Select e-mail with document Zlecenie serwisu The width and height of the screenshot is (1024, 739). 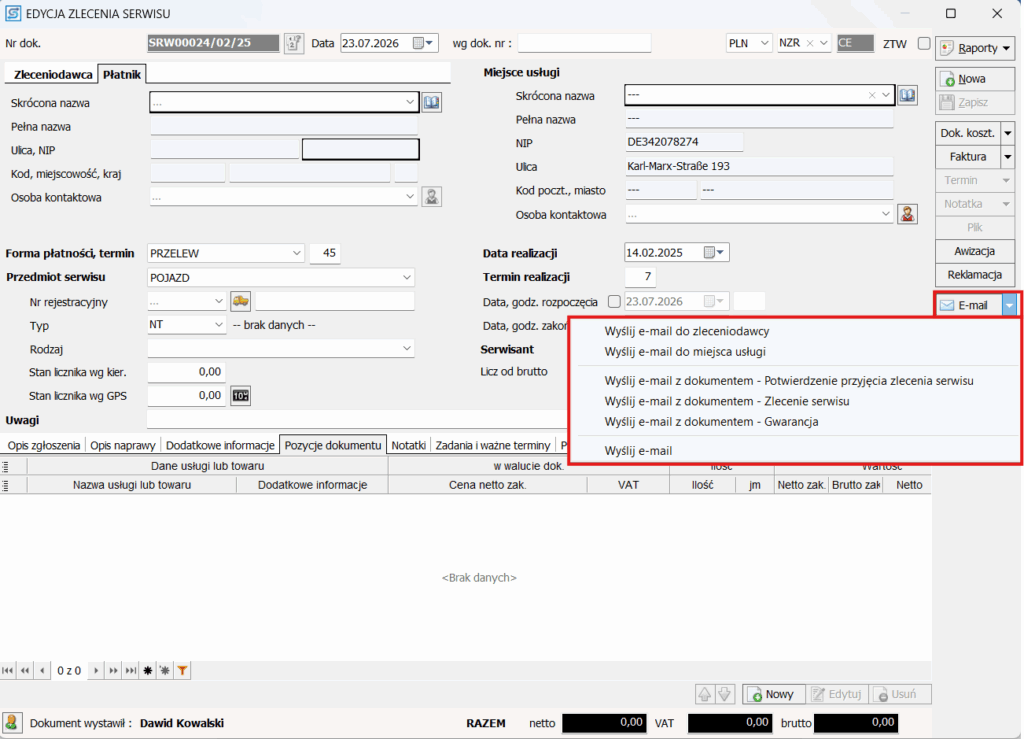(x=727, y=401)
